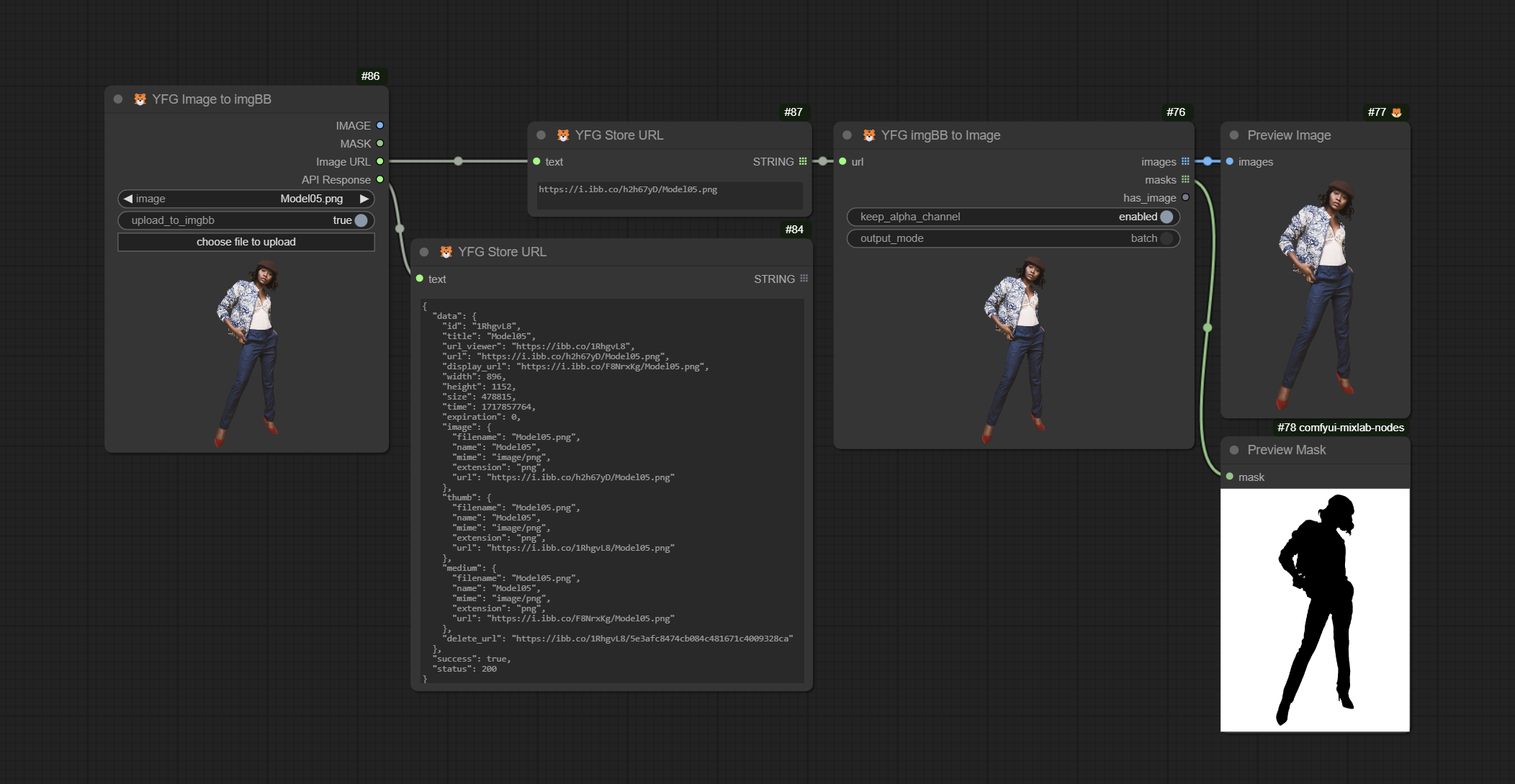This screenshot has width=1515, height=784.
Task: Click the imgBB URL text in node #87
Action: pyautogui.click(x=627, y=189)
